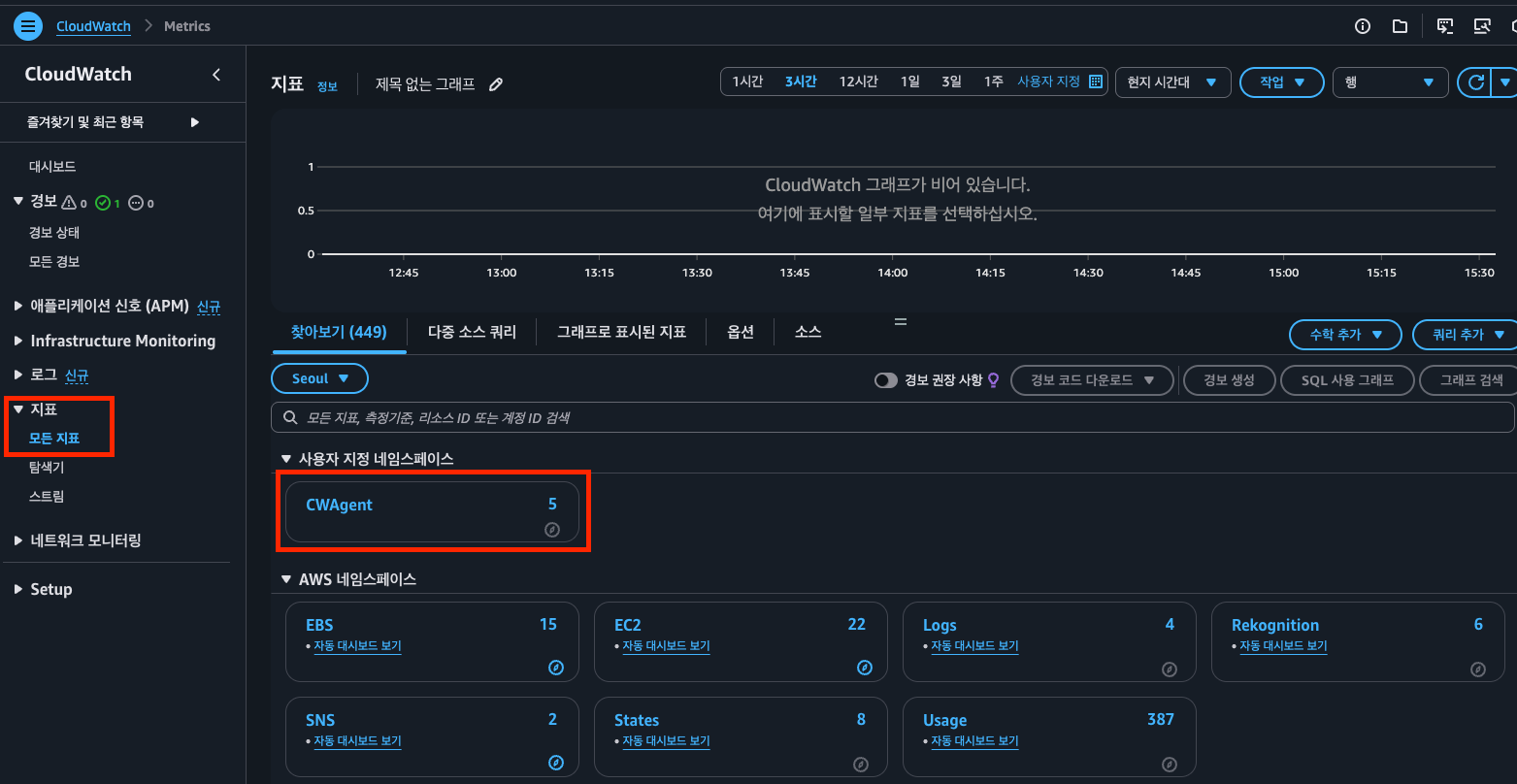1517x784 pixels.
Task: Click compass icon on the Rekognition card
Action: click(1478, 670)
